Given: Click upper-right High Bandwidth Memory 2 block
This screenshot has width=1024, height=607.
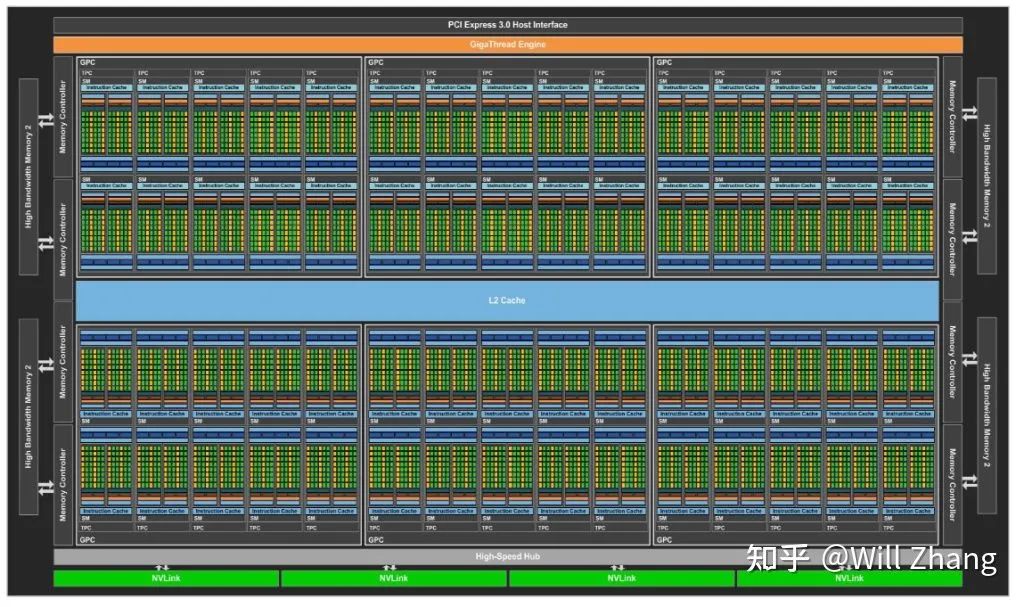Looking at the screenshot, I should (986, 175).
